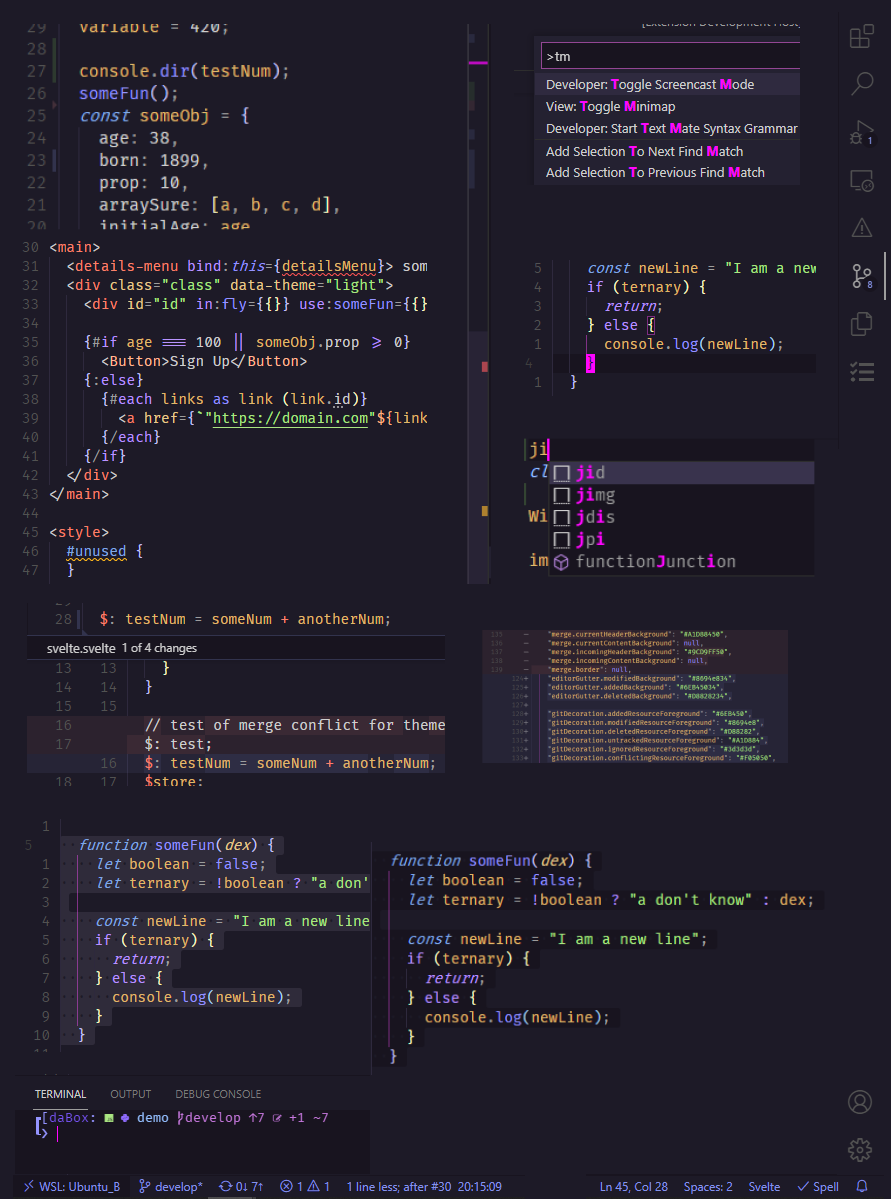Click the command palette input with >tm
The height and width of the screenshot is (1199, 891).
(x=670, y=57)
